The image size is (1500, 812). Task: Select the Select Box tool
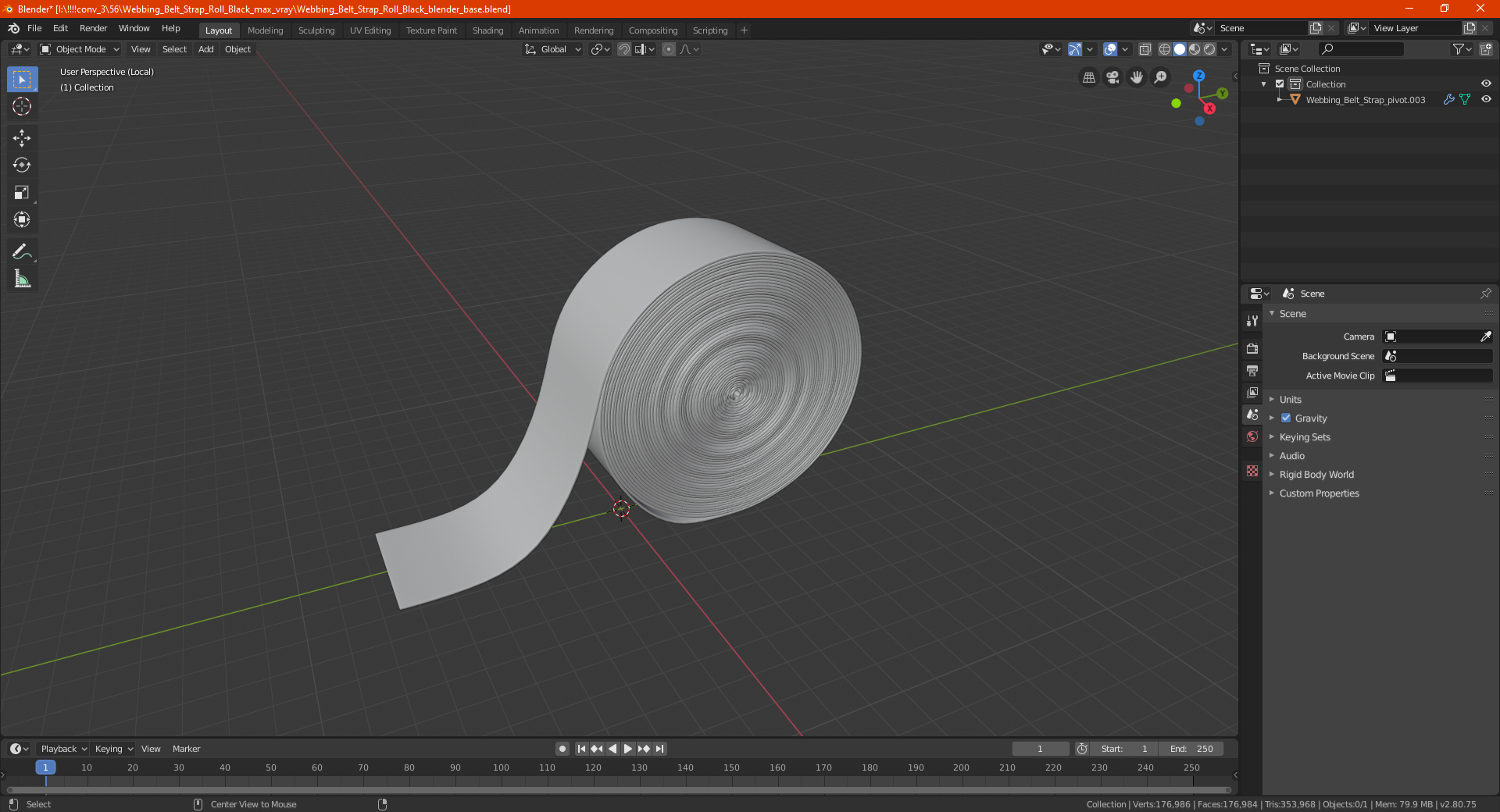tap(22, 80)
